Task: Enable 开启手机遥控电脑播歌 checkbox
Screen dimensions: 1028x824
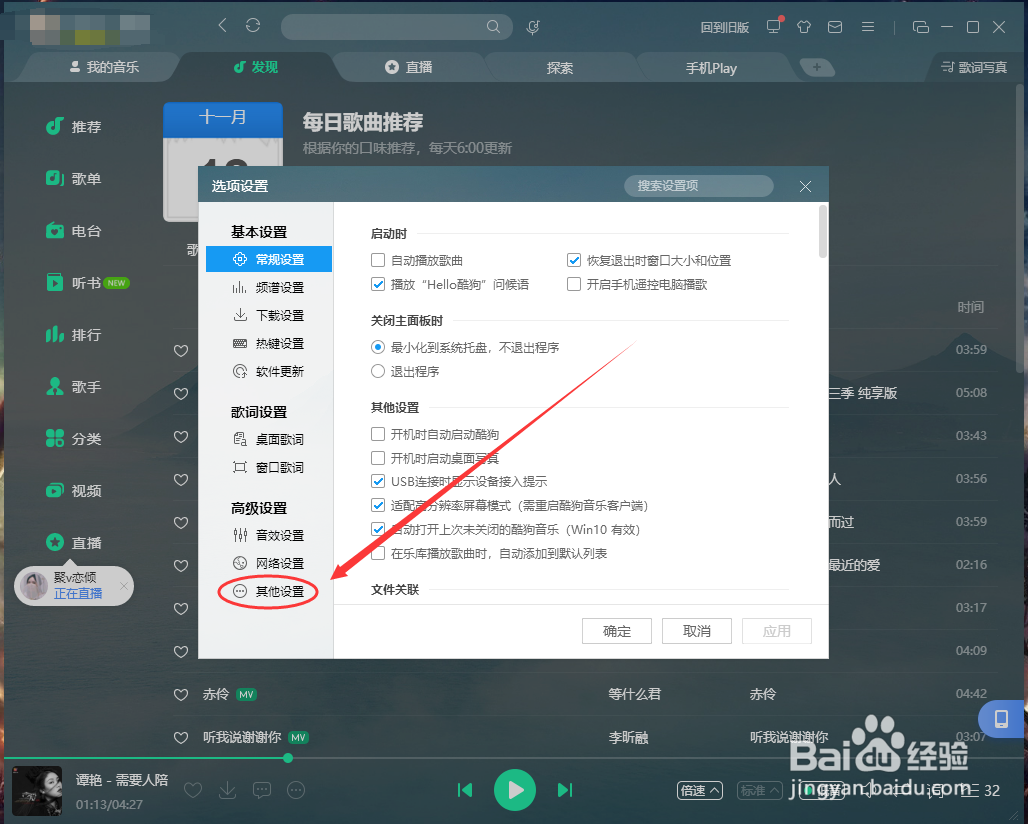Action: coord(574,284)
